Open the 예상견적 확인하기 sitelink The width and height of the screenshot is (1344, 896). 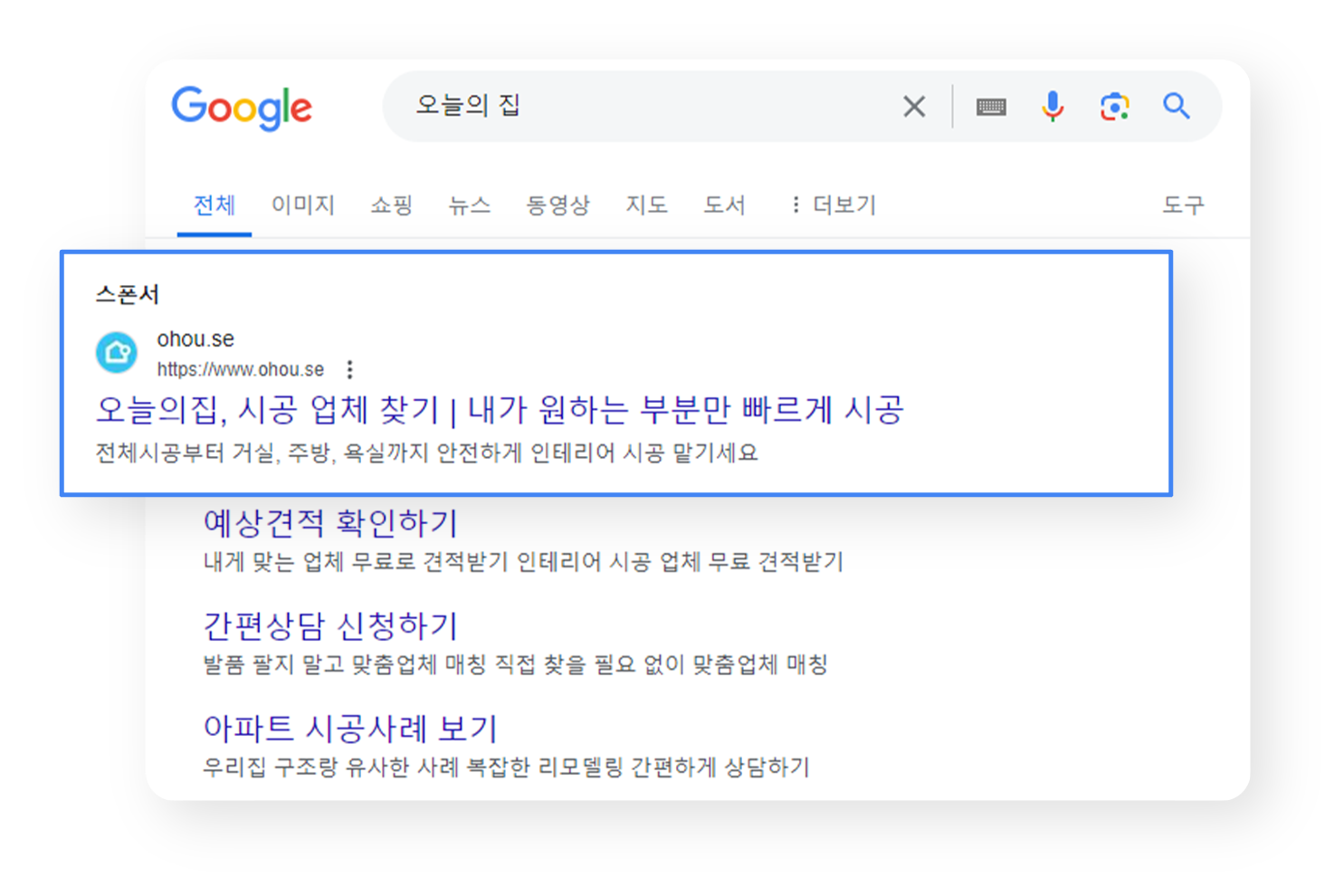click(330, 522)
